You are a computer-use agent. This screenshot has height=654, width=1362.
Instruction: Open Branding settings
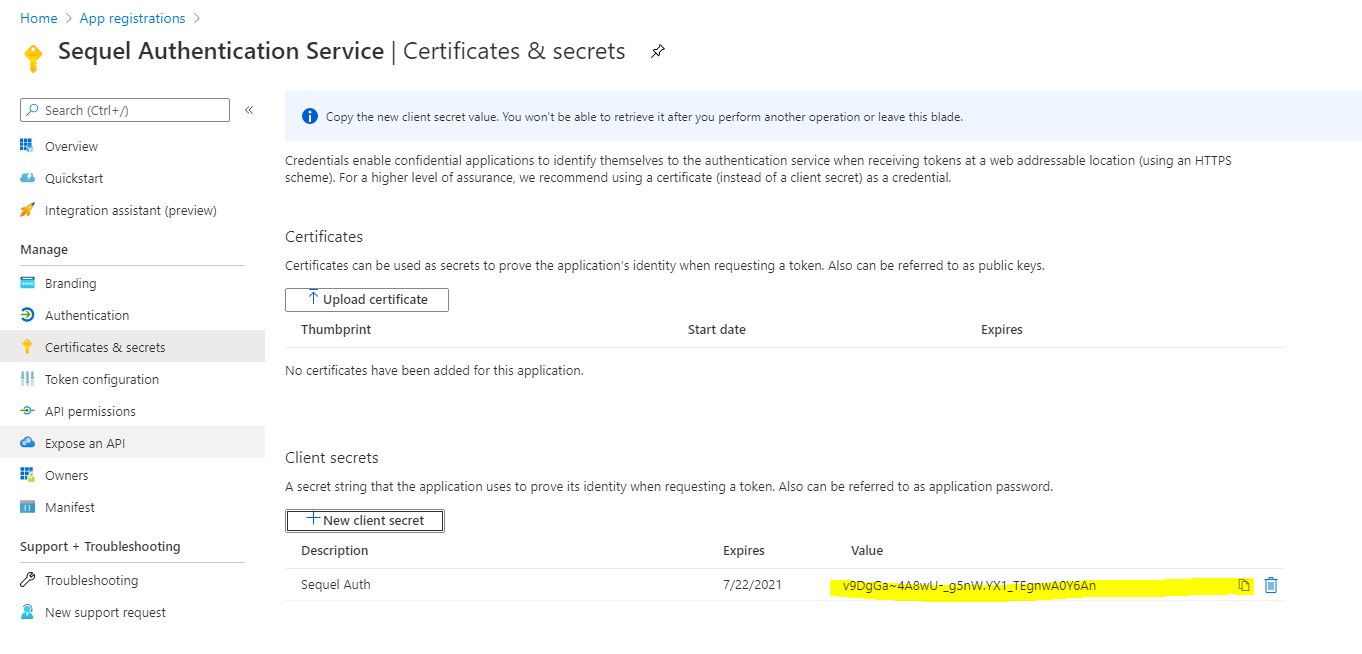coord(71,283)
